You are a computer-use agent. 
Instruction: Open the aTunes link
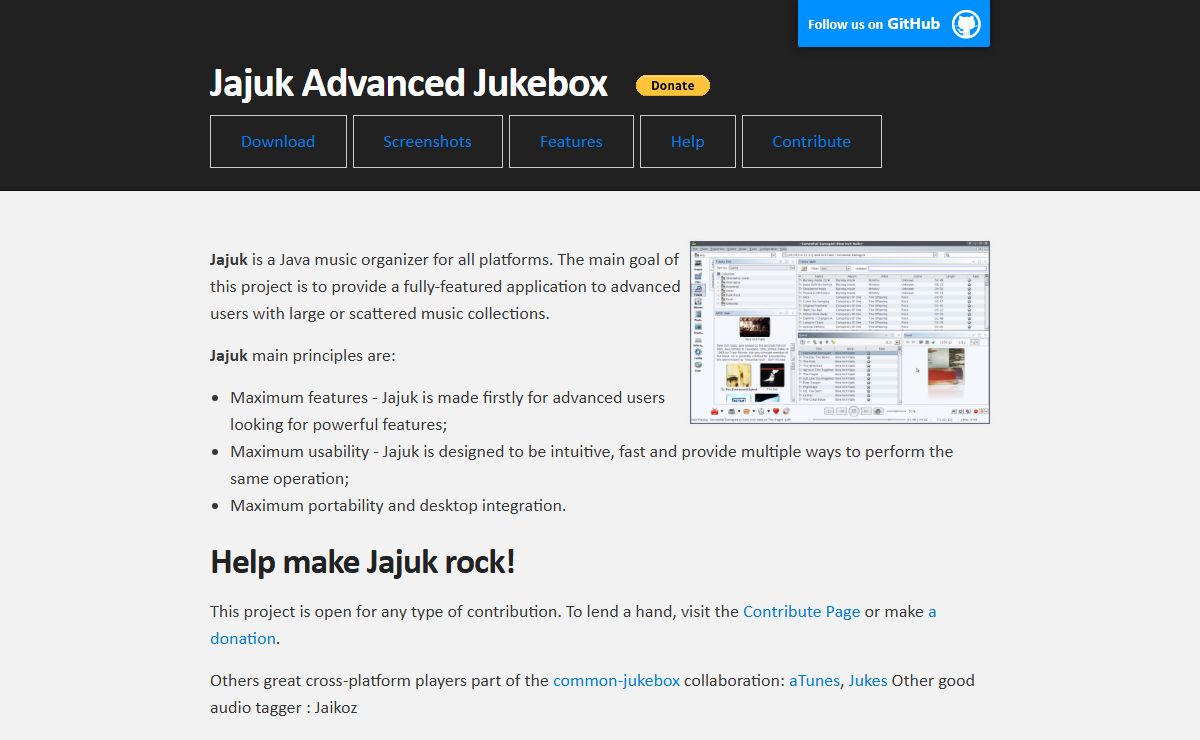point(814,680)
